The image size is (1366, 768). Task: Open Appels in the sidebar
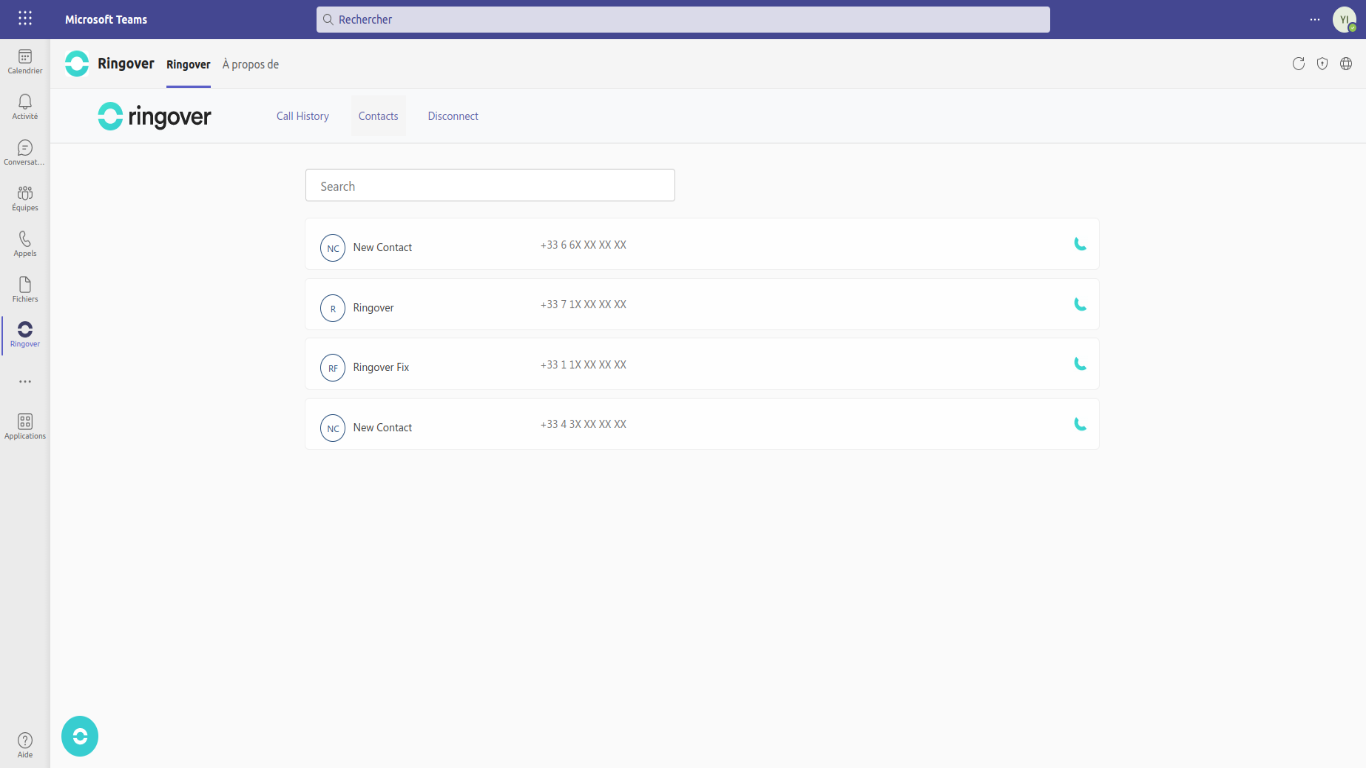click(25, 243)
